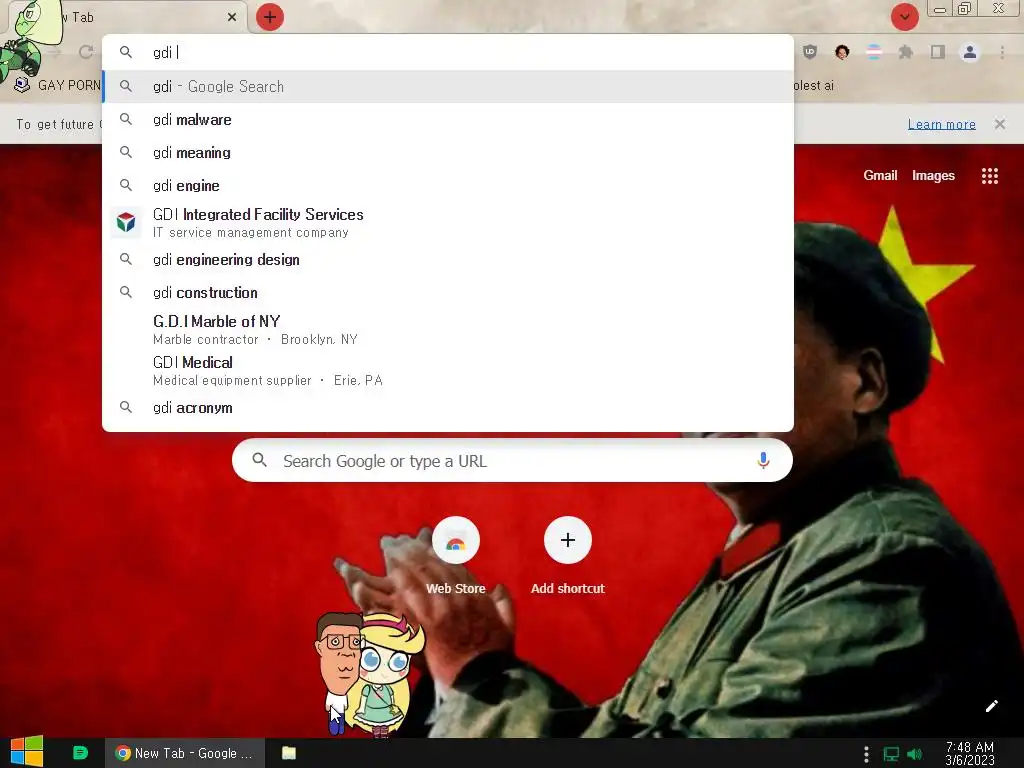Open the Google apps grid icon
Screen dimensions: 1024x768
point(989,176)
